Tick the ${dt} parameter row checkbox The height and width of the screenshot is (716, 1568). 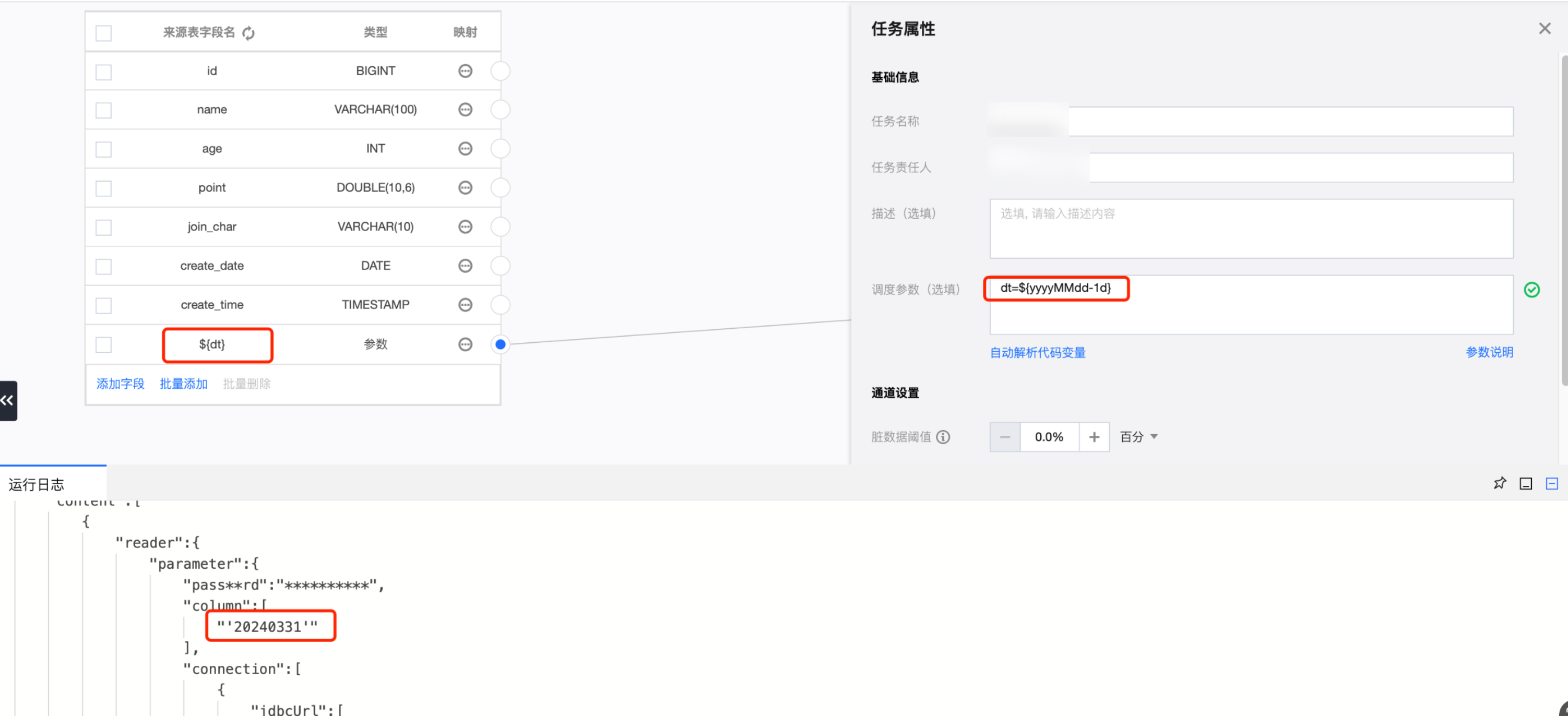point(103,344)
